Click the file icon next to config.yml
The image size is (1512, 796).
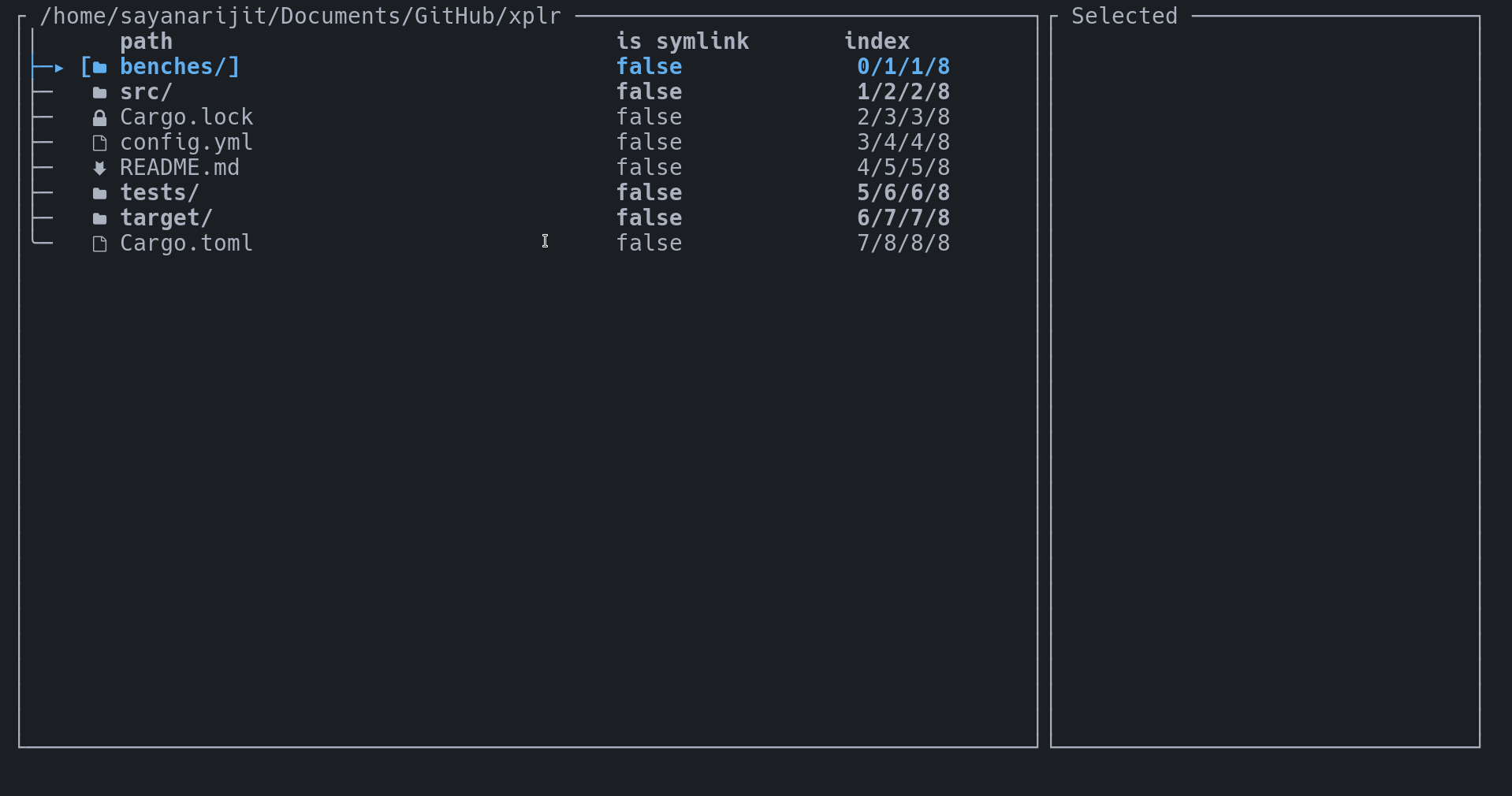(100, 143)
